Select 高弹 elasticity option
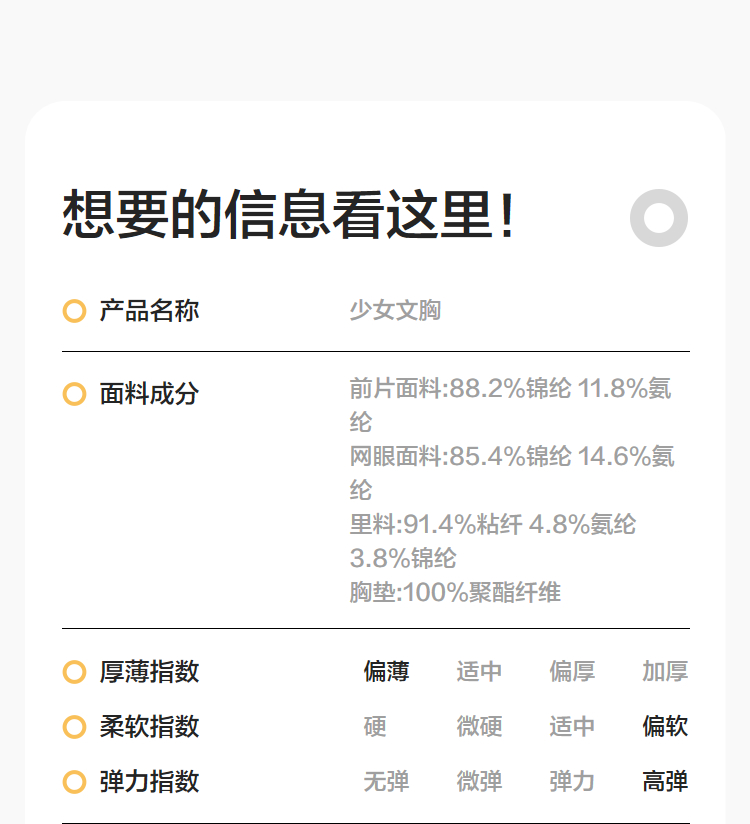The image size is (750, 824). [x=665, y=782]
